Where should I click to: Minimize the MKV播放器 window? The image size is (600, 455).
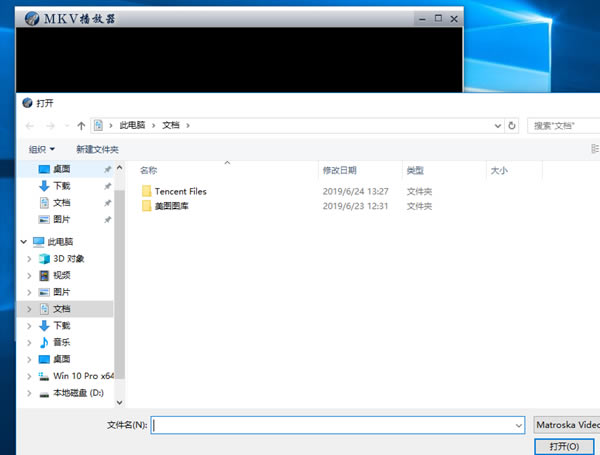(x=422, y=19)
